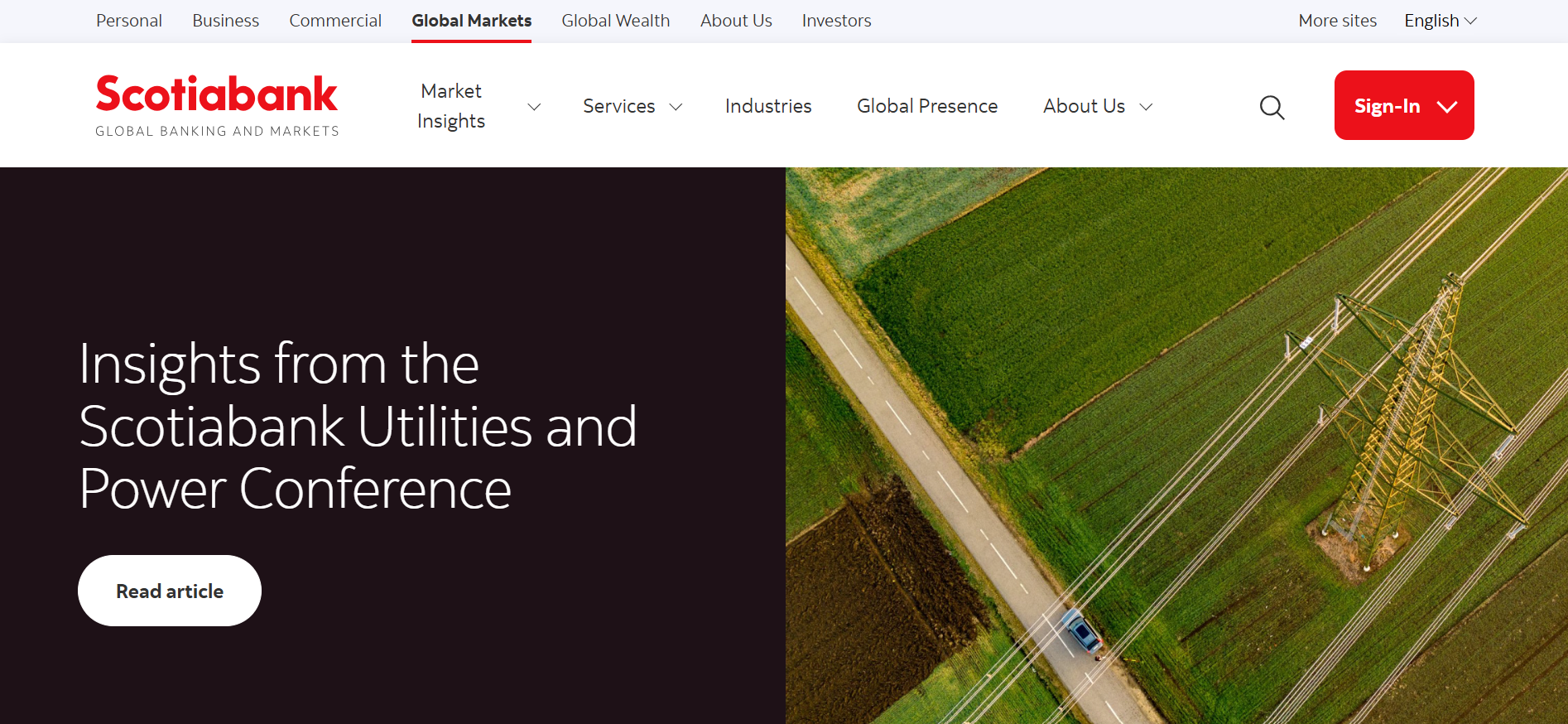
Task: Open About Us label in main navigation
Action: point(1085,106)
